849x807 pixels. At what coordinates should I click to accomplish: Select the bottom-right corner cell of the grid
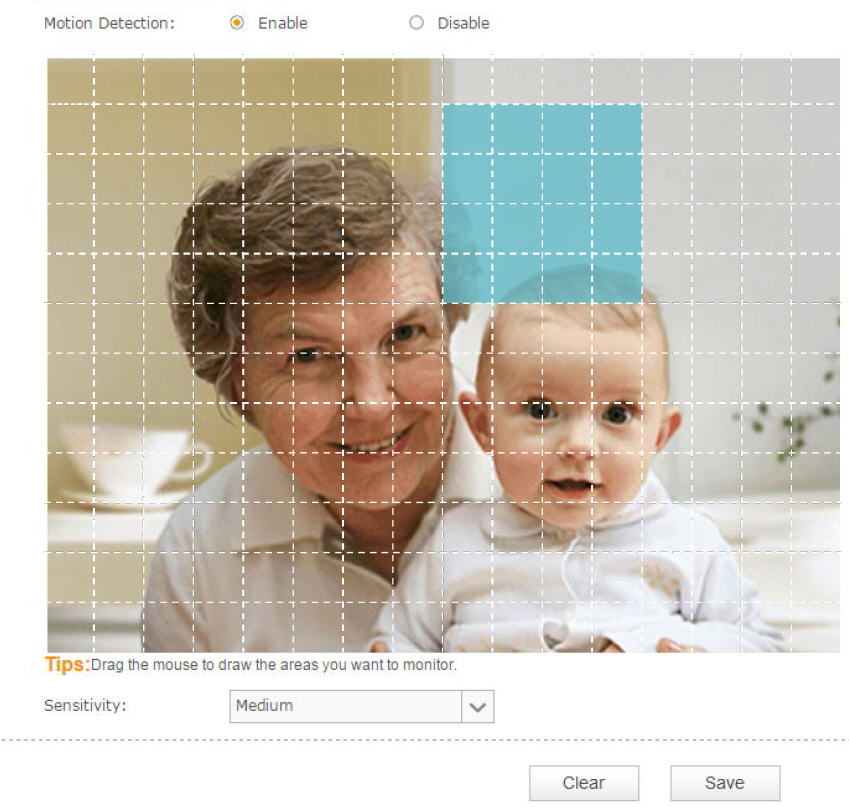pyautogui.click(x=815, y=627)
